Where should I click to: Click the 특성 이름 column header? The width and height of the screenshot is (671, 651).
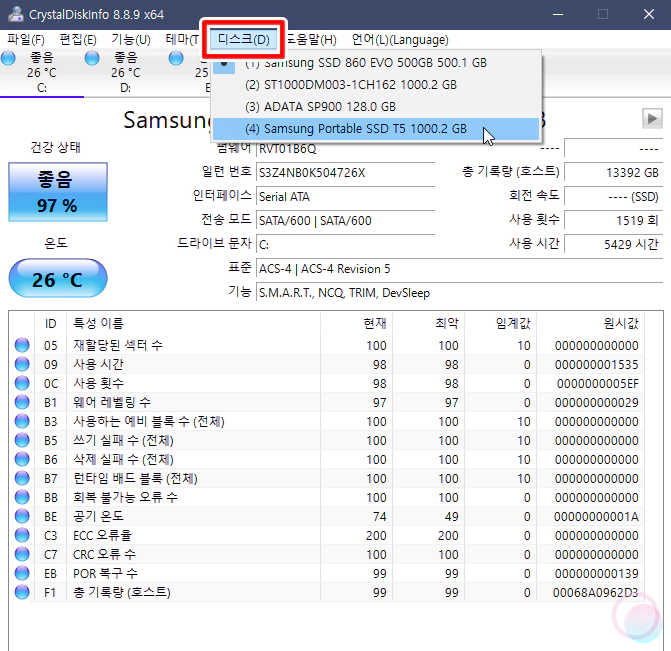coord(193,323)
